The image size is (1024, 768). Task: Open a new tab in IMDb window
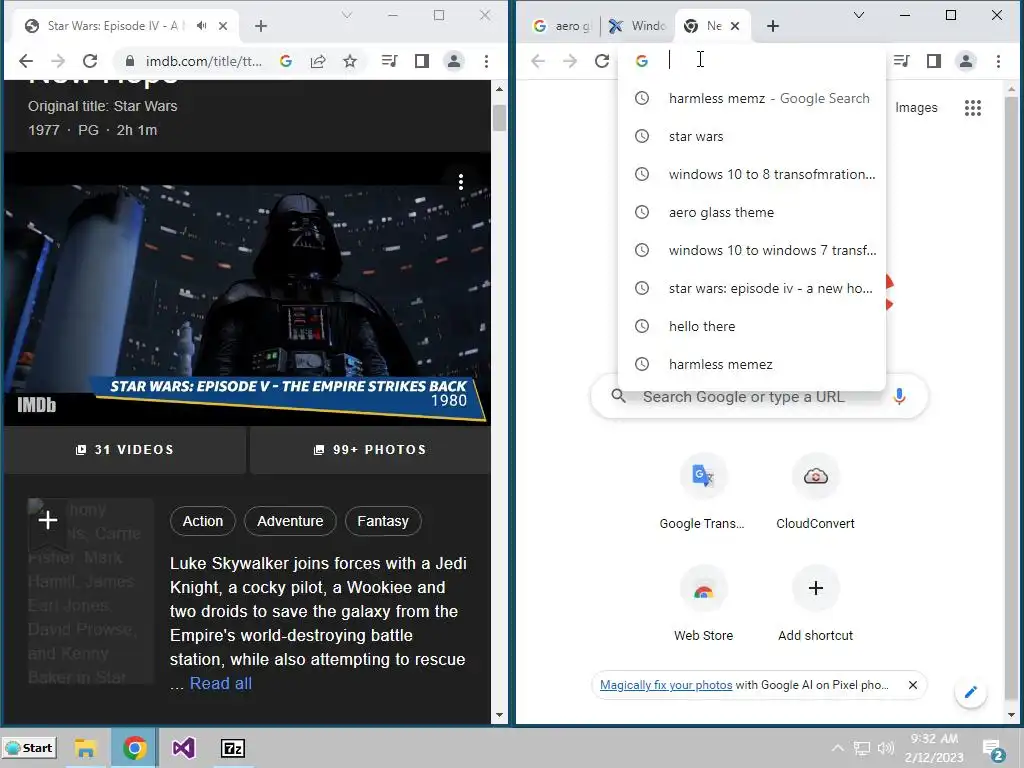tap(261, 26)
